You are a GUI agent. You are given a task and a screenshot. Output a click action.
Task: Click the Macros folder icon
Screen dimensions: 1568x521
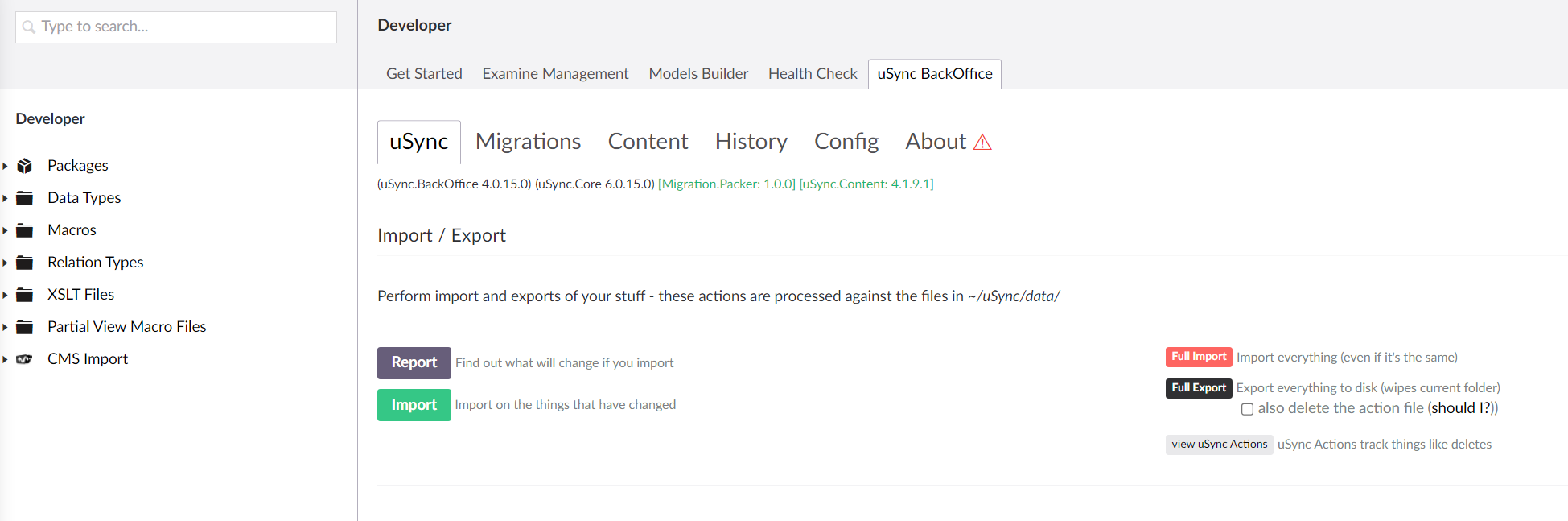[25, 230]
